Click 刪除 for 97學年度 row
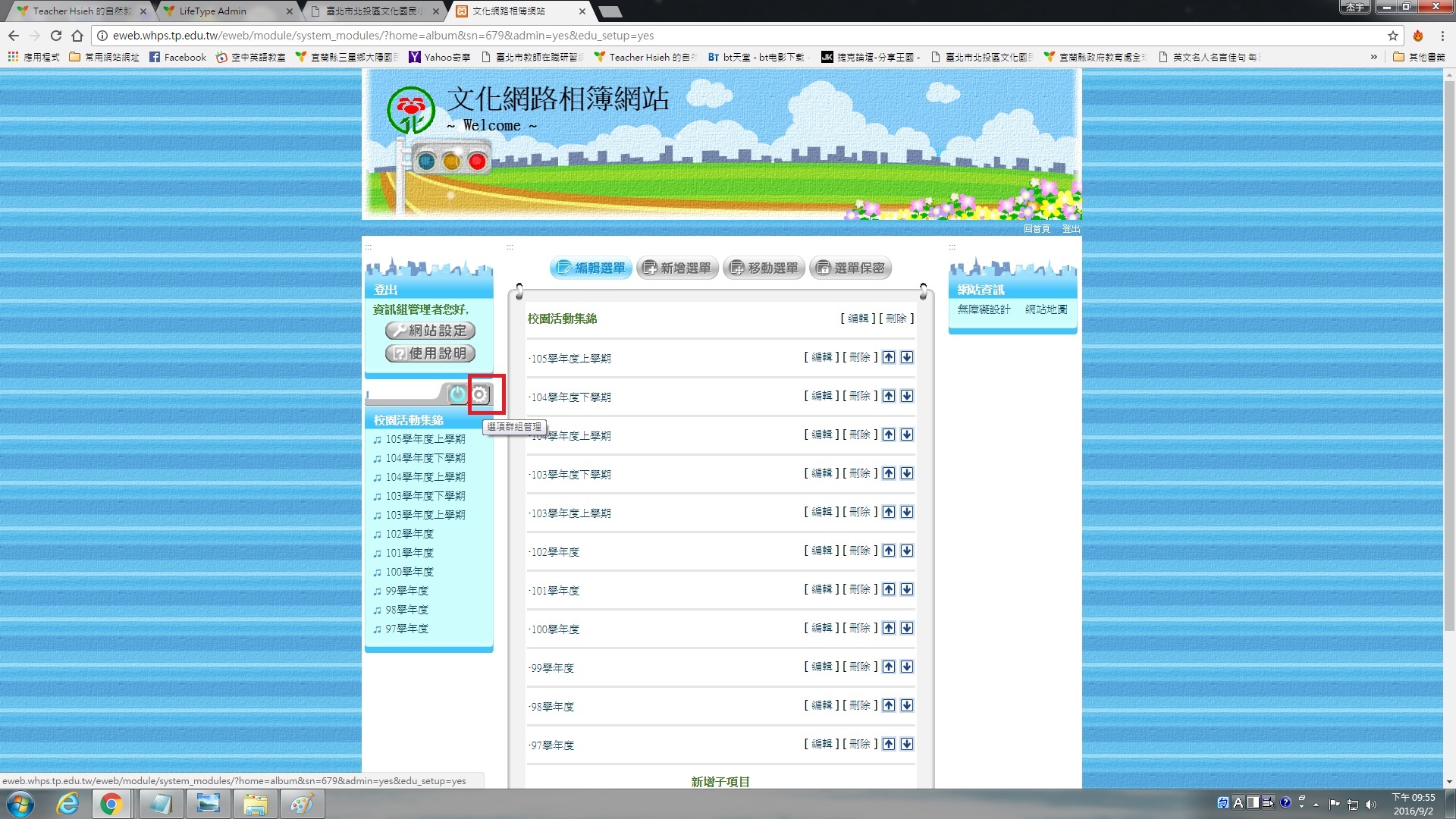Viewport: 1456px width, 819px height. (859, 744)
